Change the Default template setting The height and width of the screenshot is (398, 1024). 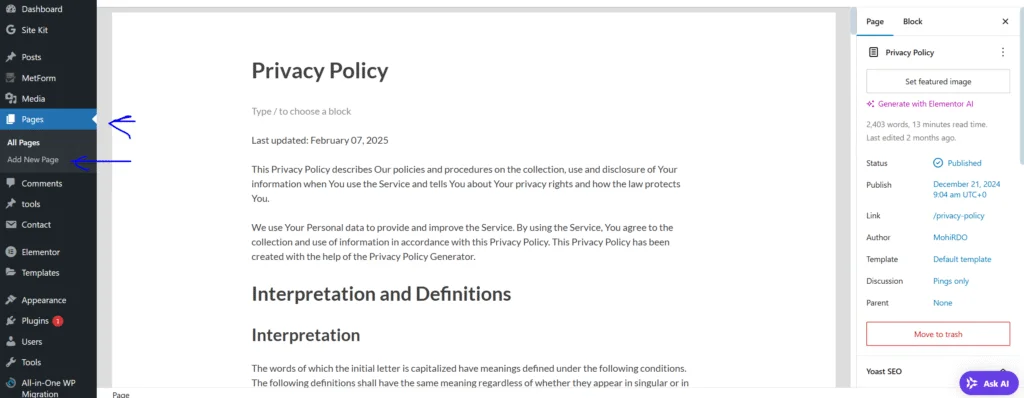tap(962, 259)
